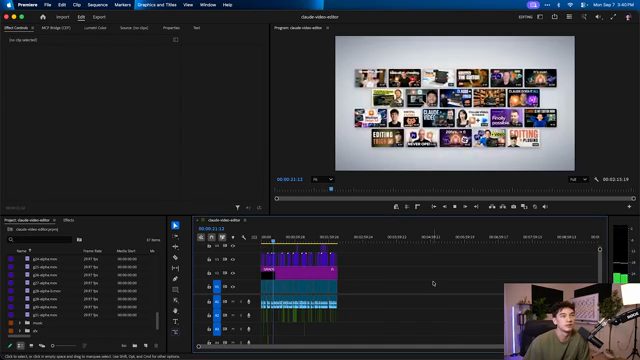Screen dimensions: 640x360
Task: Toggle visibility eye of V2 track
Action: click(x=233, y=273)
